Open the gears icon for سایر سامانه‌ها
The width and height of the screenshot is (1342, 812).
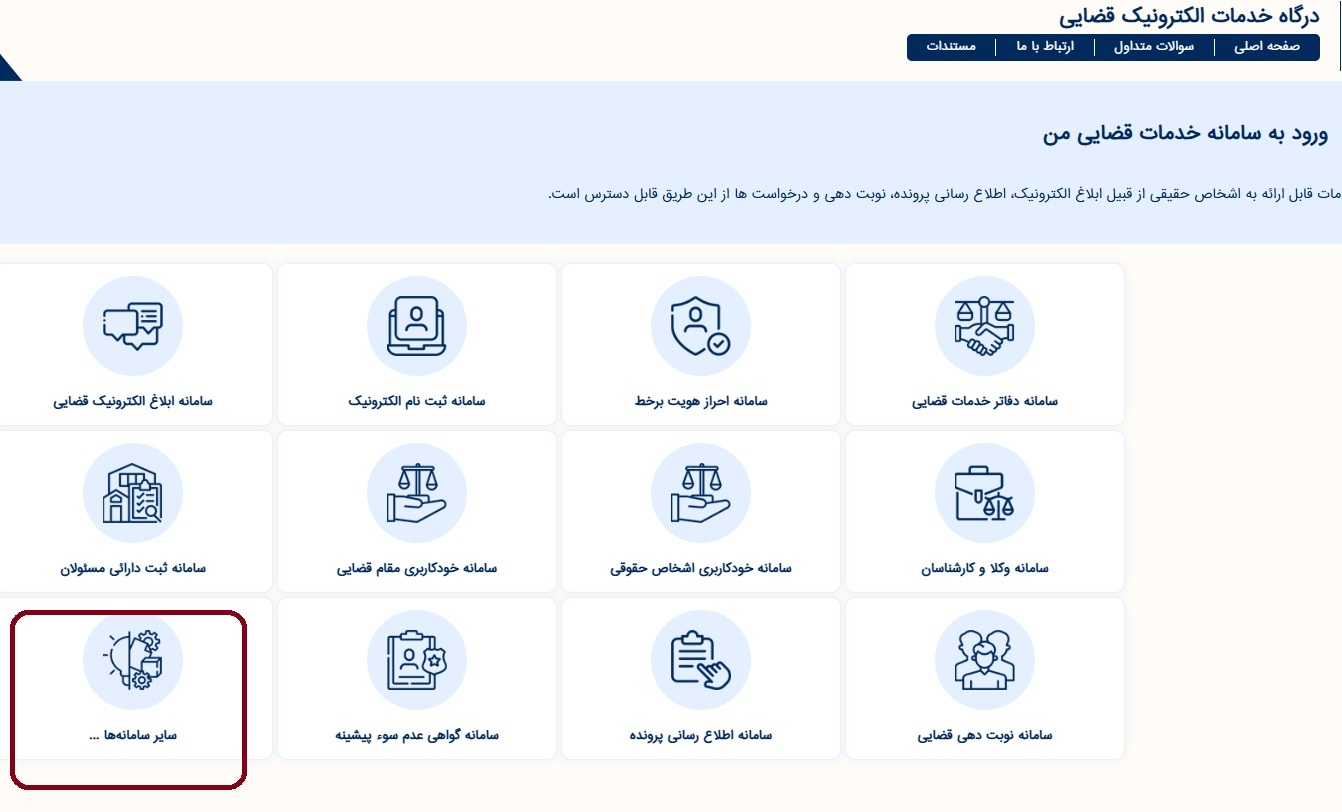pos(132,660)
